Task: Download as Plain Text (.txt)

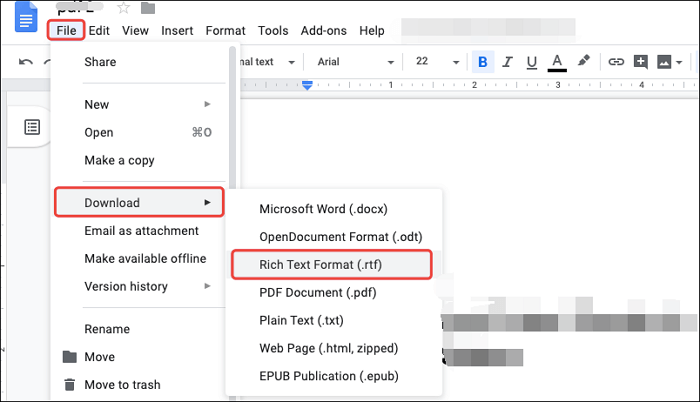Action: click(334, 320)
